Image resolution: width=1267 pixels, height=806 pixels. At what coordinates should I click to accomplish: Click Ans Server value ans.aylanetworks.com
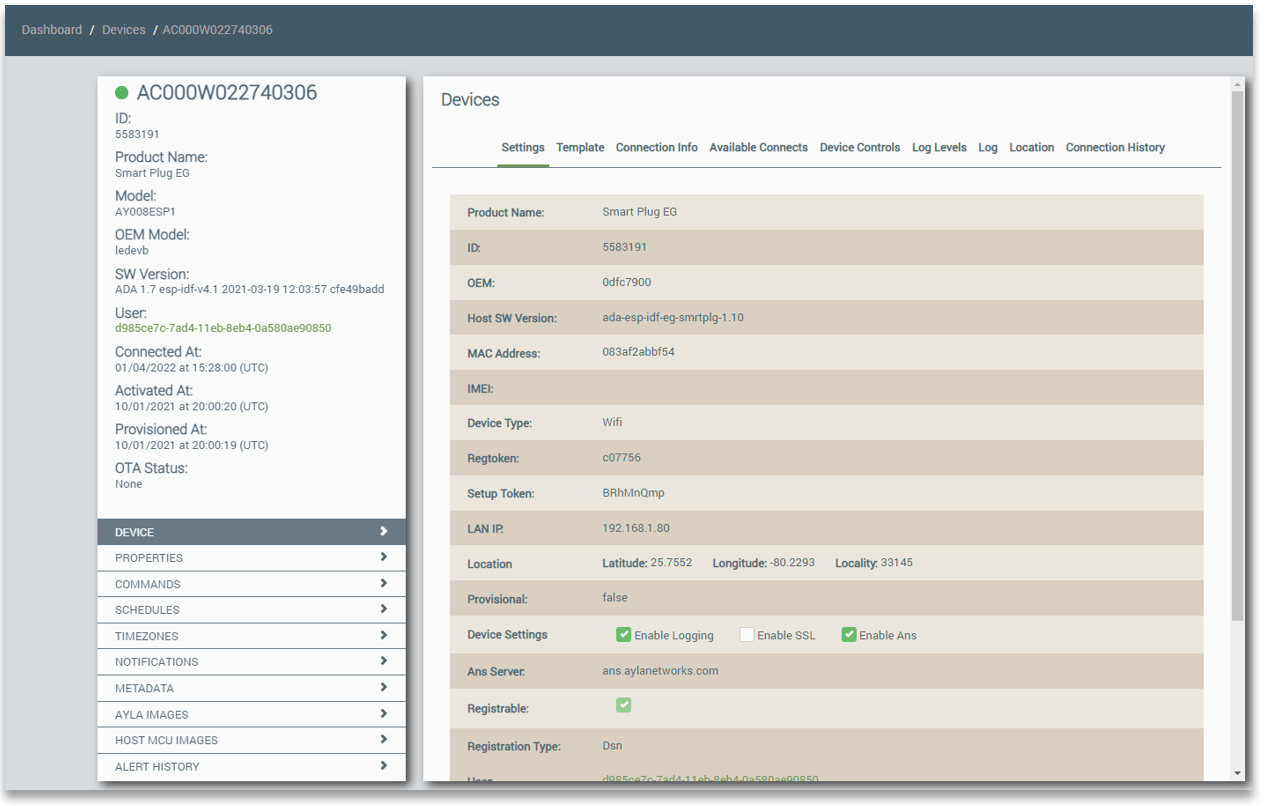point(660,671)
